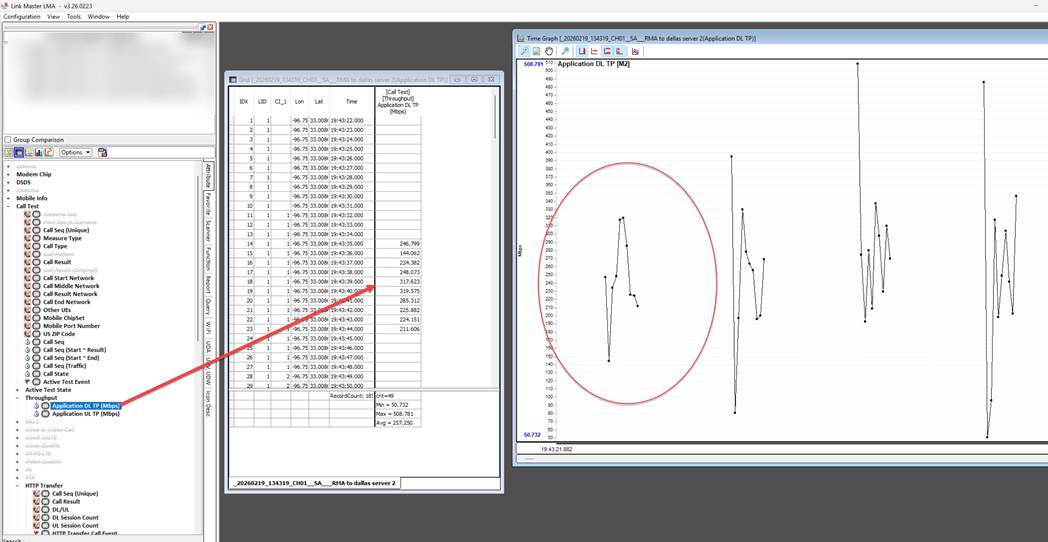Image resolution: width=1048 pixels, height=542 pixels.
Task: Click the zoom magnifier icon in Time Graph toolbar
Action: (524, 51)
